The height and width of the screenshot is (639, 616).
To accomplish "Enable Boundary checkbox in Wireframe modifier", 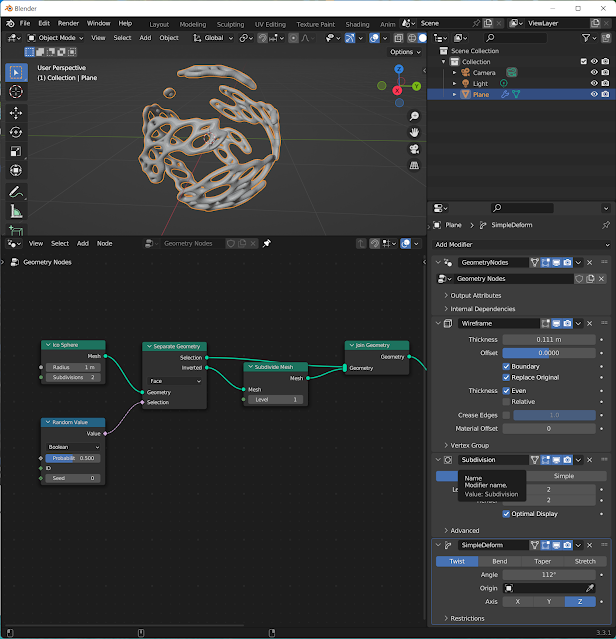I will click(x=506, y=366).
